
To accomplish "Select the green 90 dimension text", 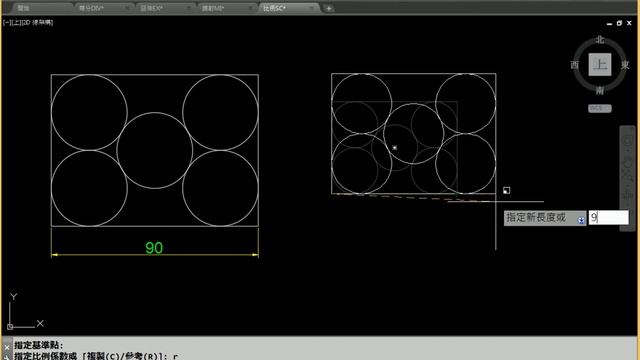I will click(x=154, y=248).
